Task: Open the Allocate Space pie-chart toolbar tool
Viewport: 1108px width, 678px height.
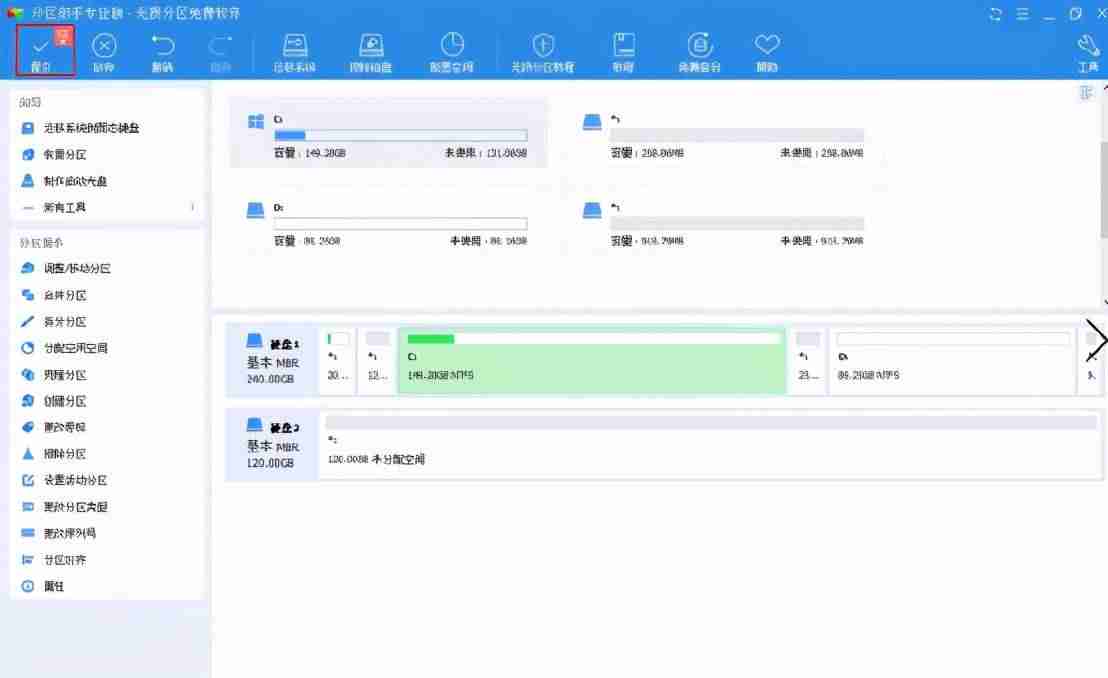Action: coord(452,52)
